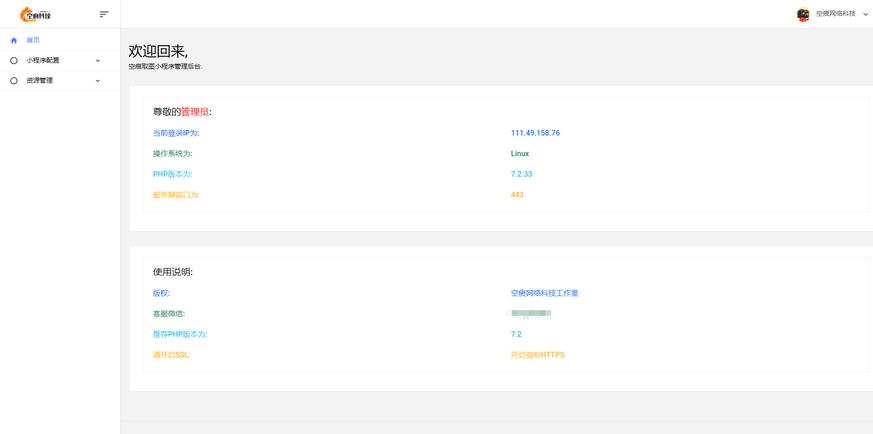
Task: Click the 空痕科技 logo in sidebar header
Action: point(36,14)
